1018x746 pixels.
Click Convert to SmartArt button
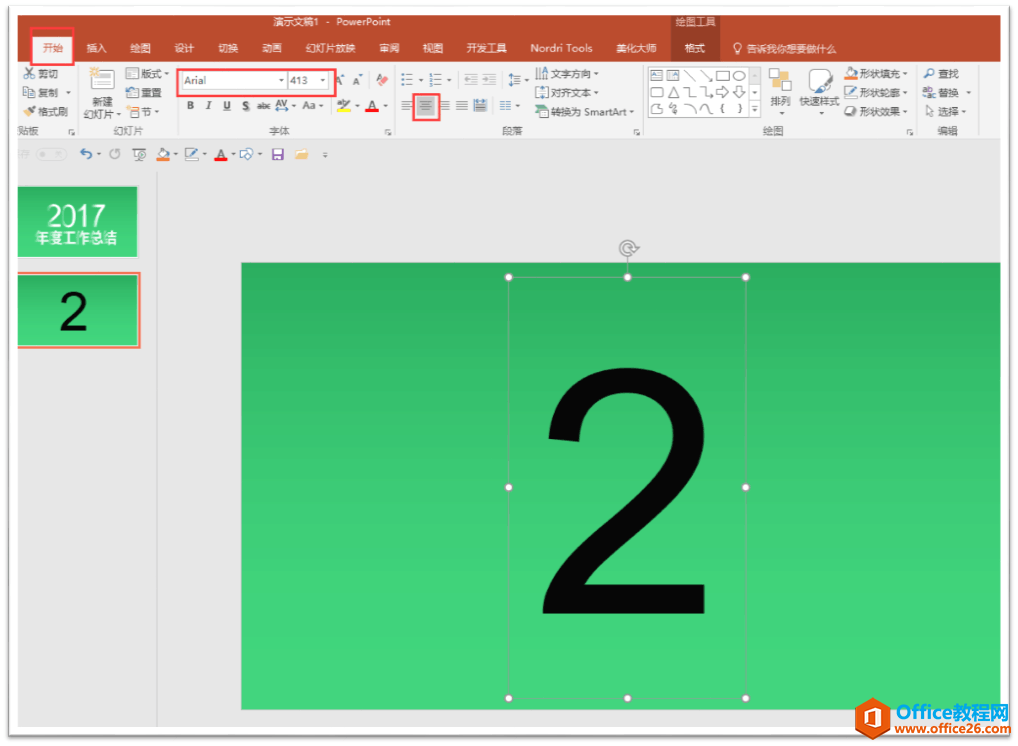(583, 112)
